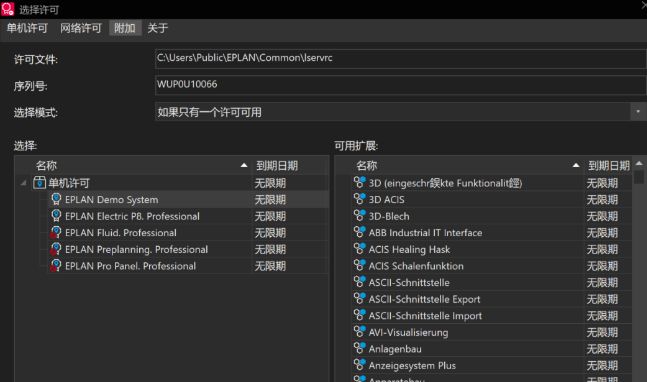Select ACIS Healing Hask name
The width and height of the screenshot is (647, 382).
(x=409, y=250)
